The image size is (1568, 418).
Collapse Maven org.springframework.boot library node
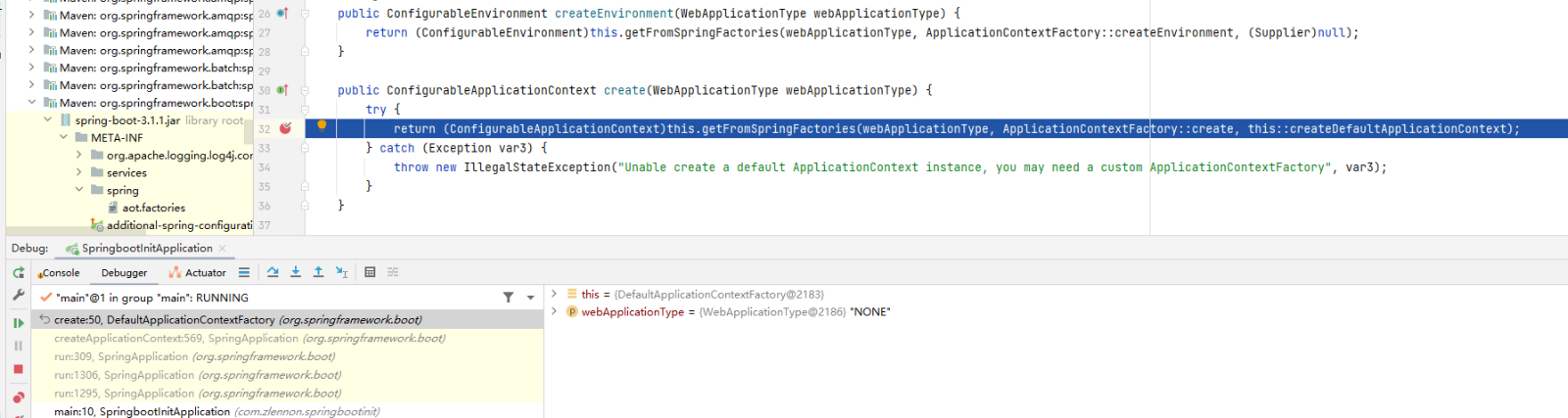coord(32,103)
